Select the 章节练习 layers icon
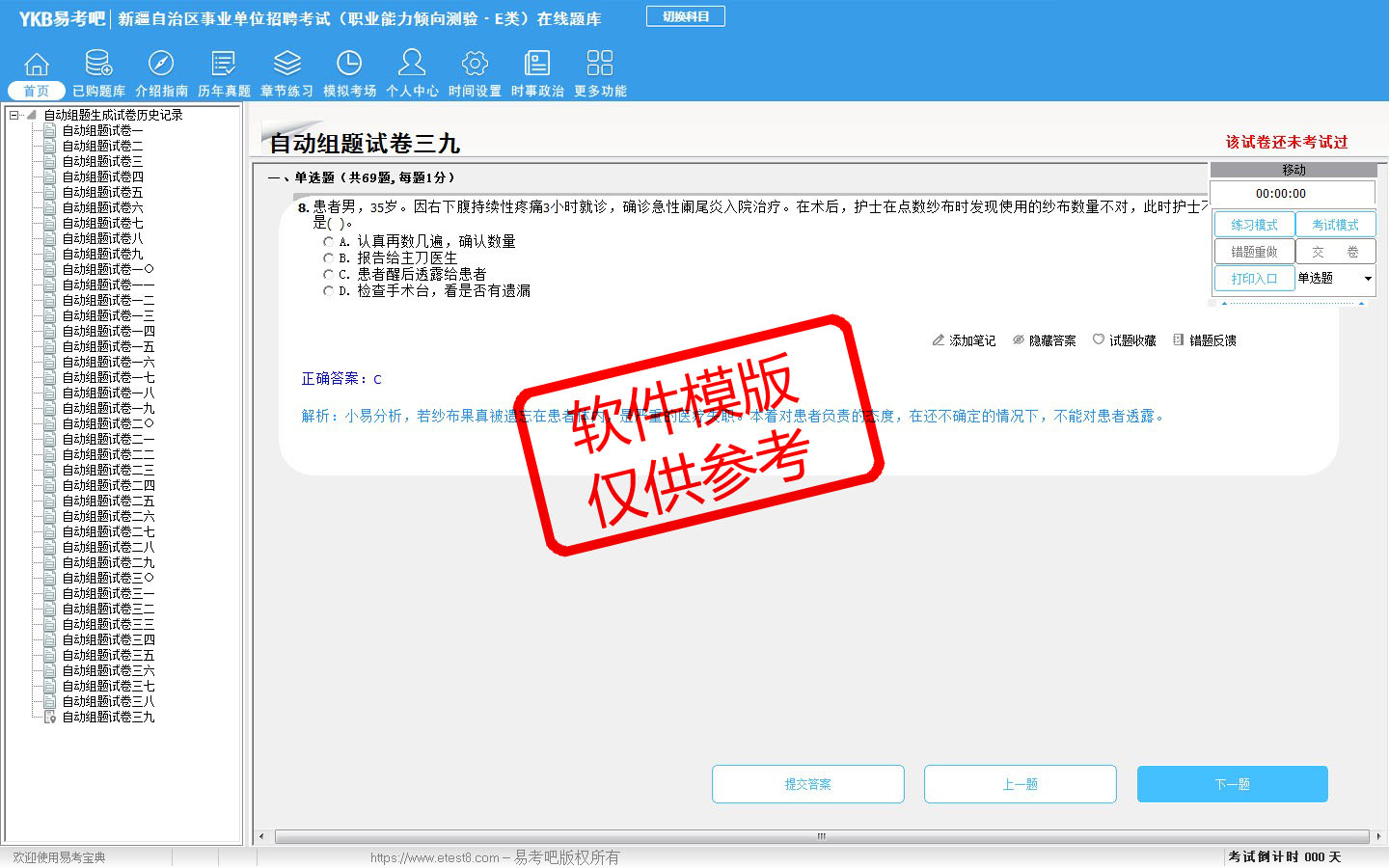 [x=286, y=64]
